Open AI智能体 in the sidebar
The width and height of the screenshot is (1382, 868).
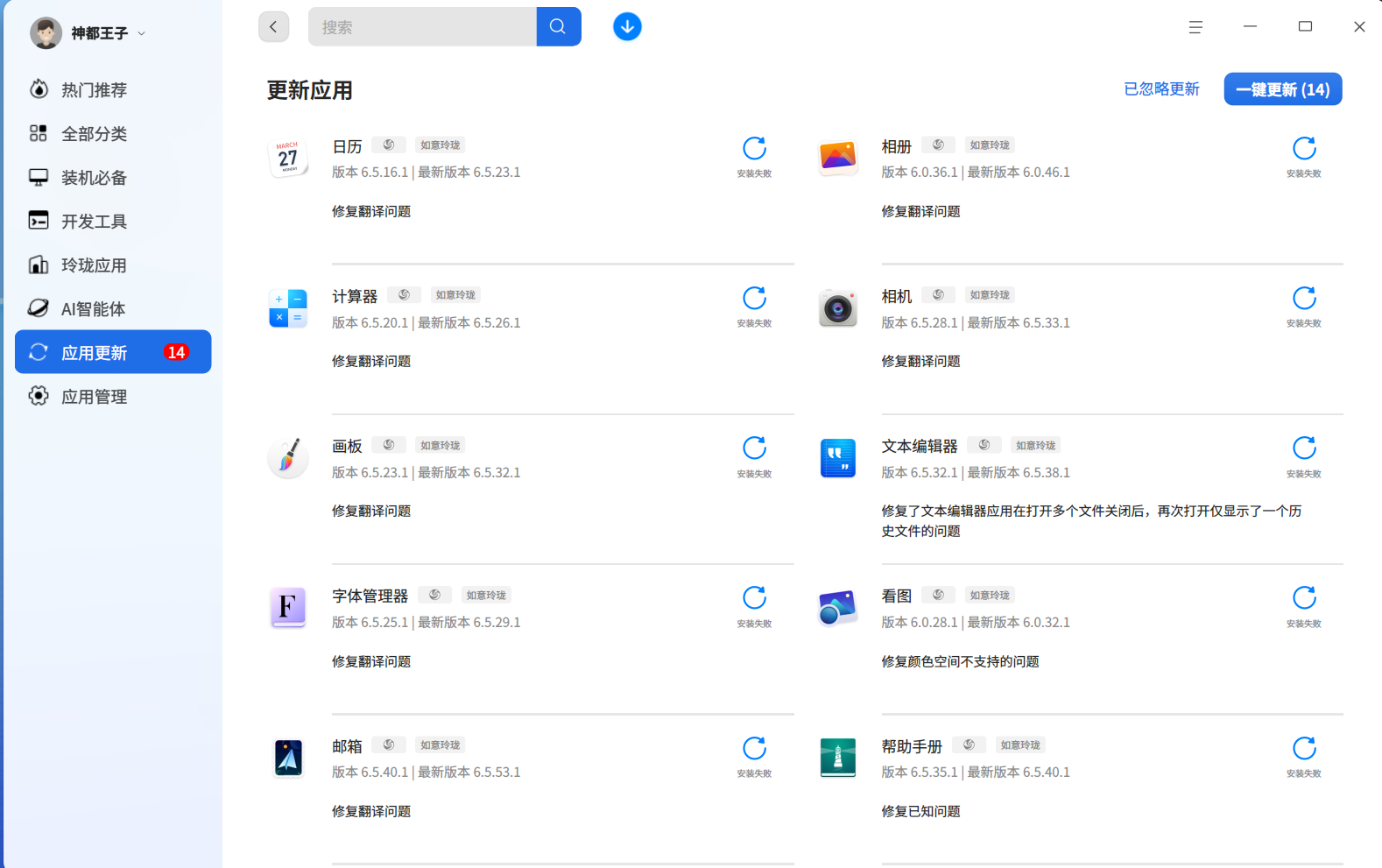pyautogui.click(x=113, y=308)
